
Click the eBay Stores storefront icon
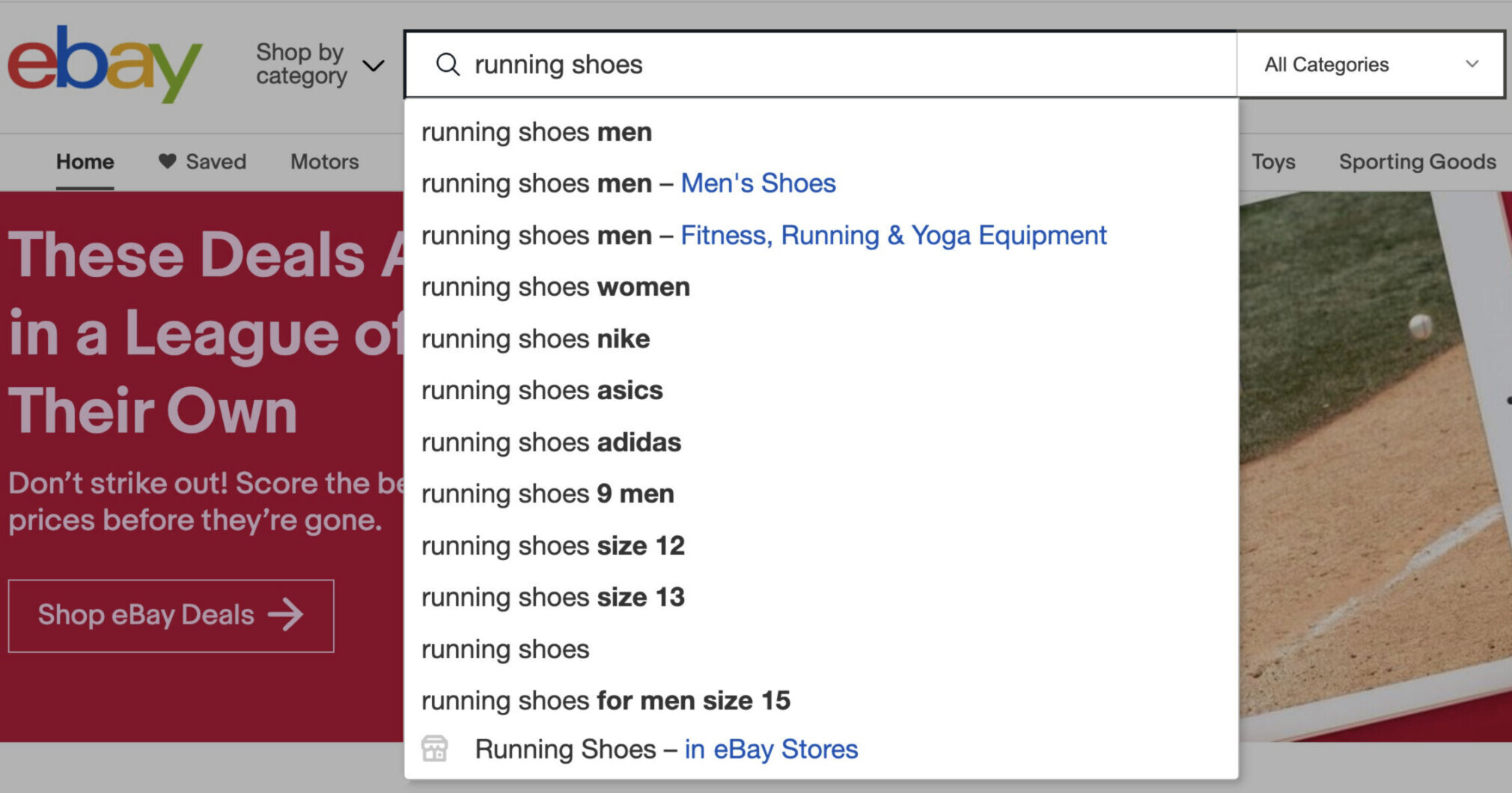434,748
